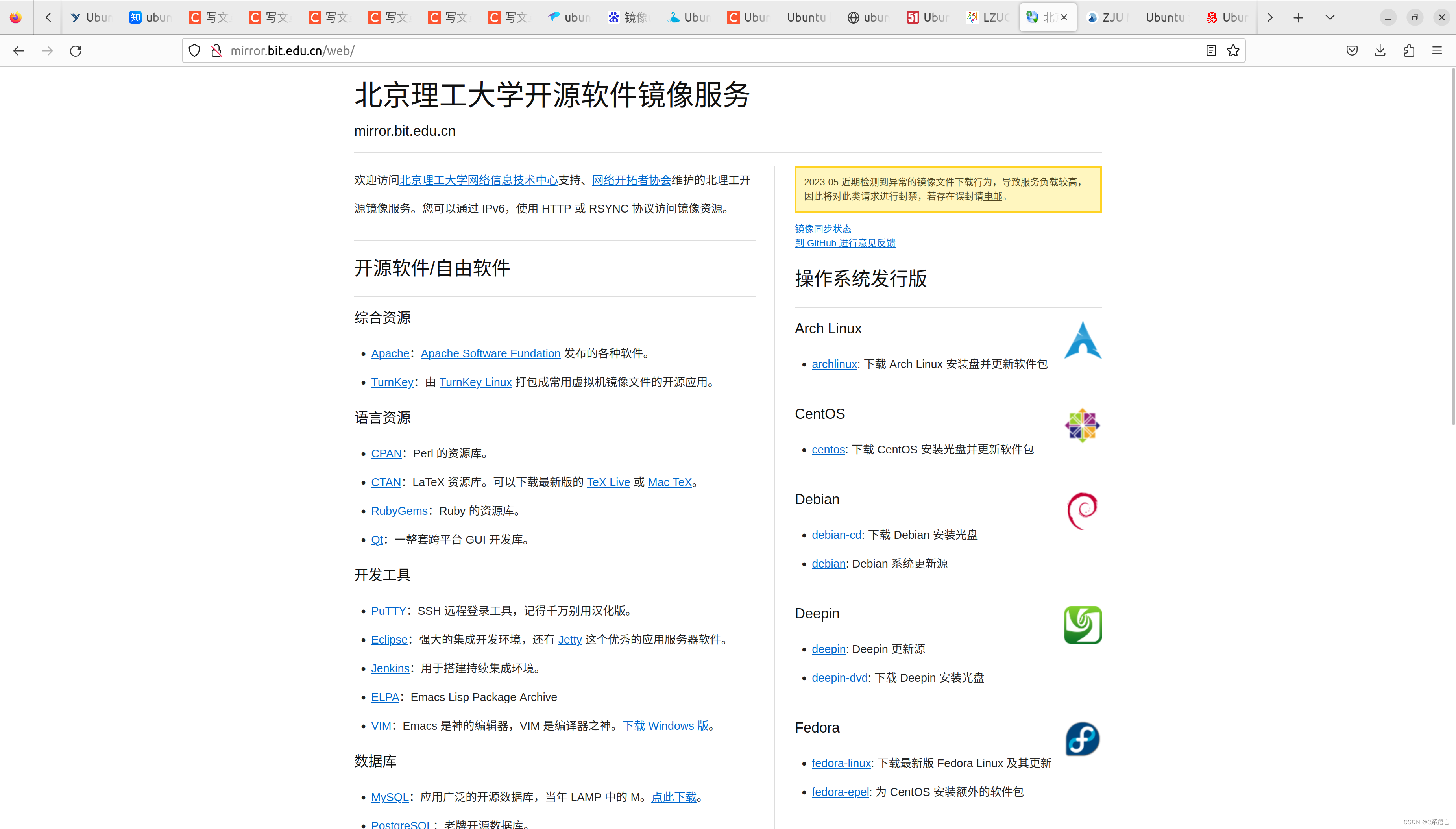
Task: Open 下载 Windows 版 link
Action: (x=665, y=726)
